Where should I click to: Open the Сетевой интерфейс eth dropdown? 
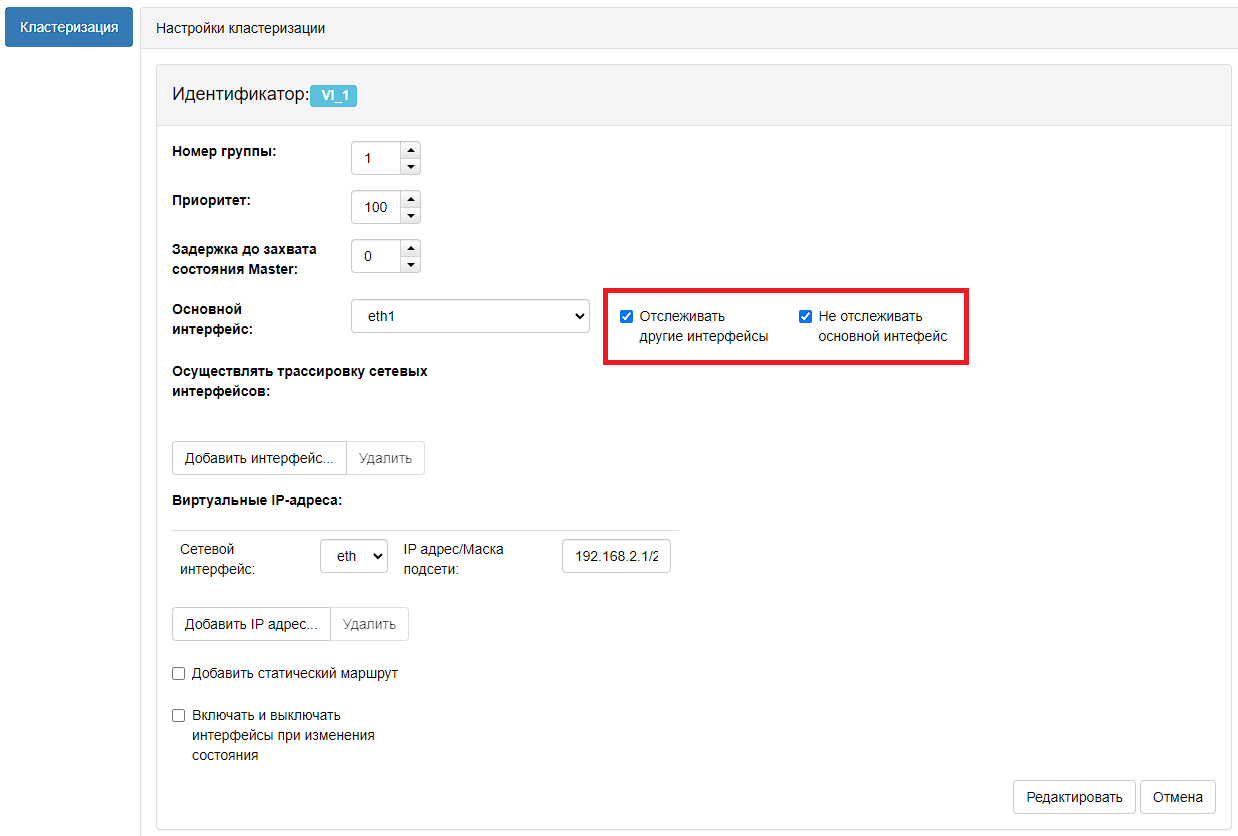pyautogui.click(x=353, y=556)
